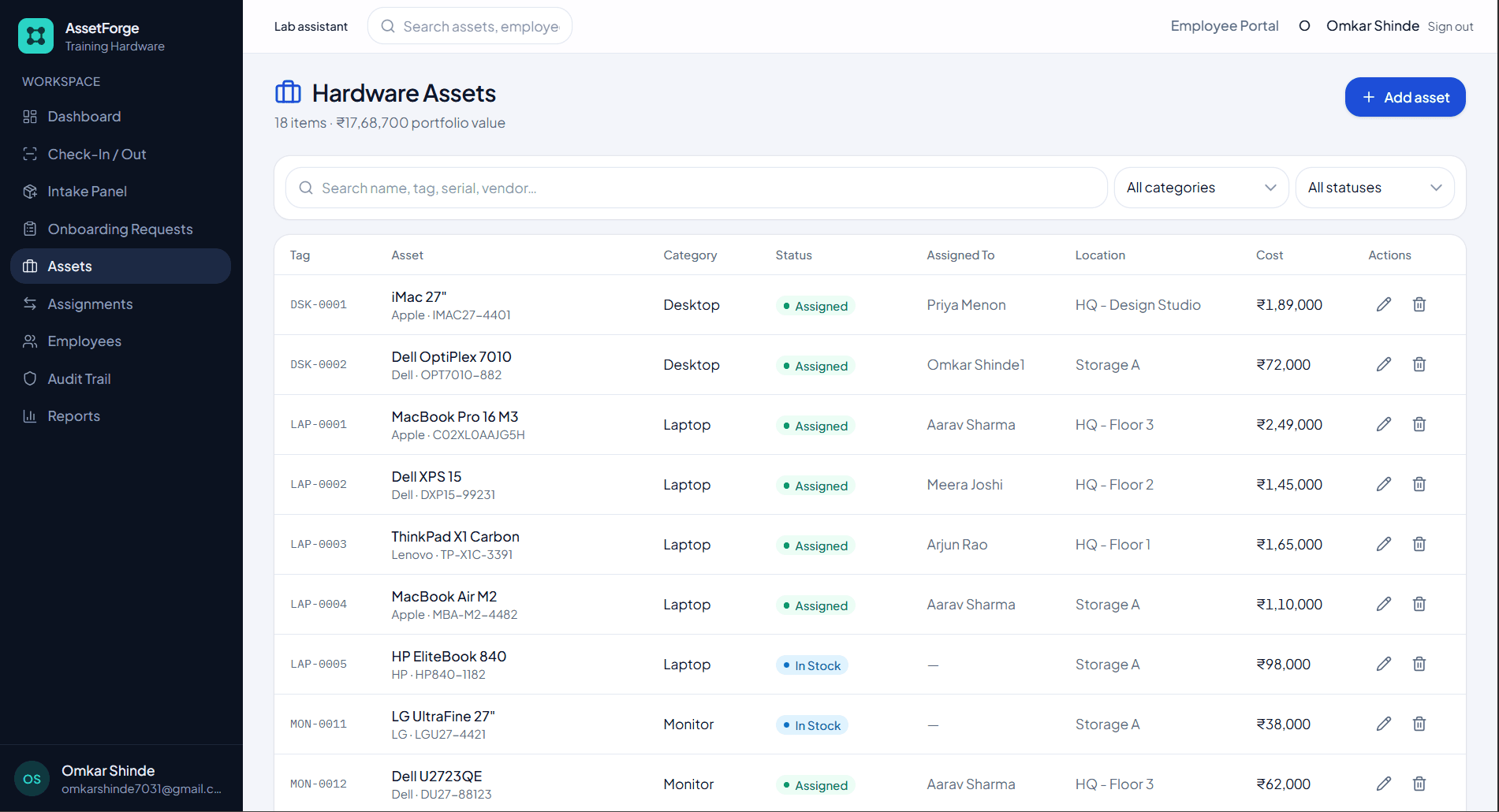Click the LAP-0003 tag
This screenshot has height=812, width=1499.
(x=319, y=545)
